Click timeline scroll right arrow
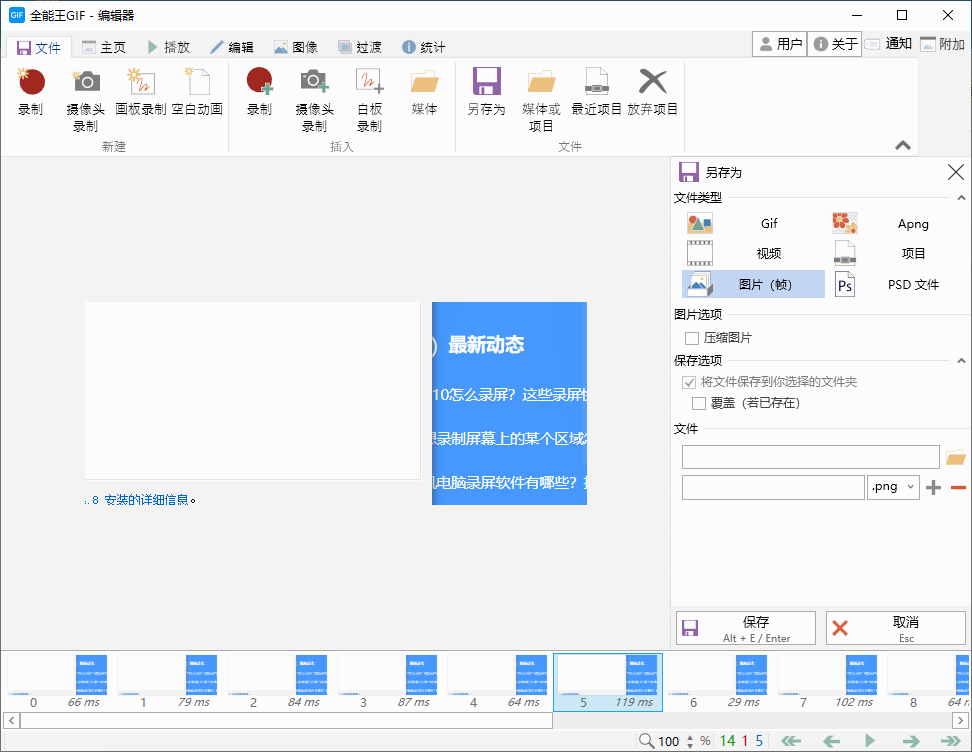The image size is (972, 752). [960, 720]
